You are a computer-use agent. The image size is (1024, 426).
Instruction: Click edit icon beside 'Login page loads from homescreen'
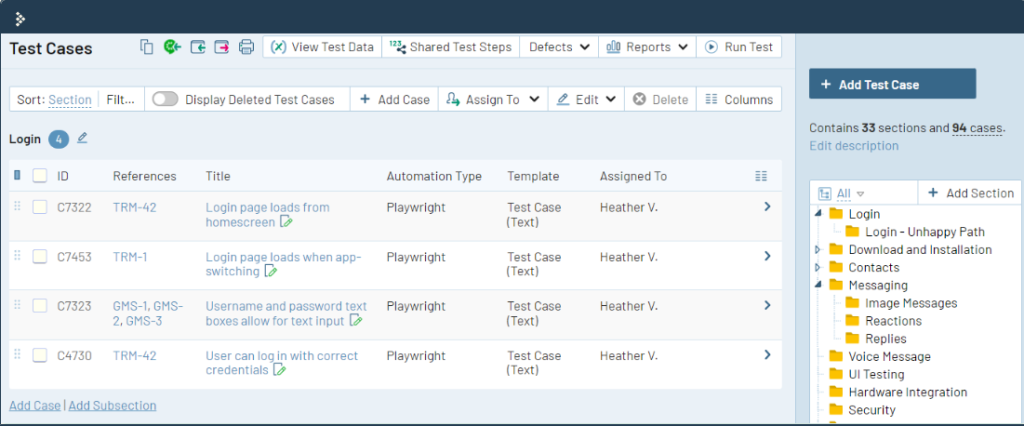point(286,222)
